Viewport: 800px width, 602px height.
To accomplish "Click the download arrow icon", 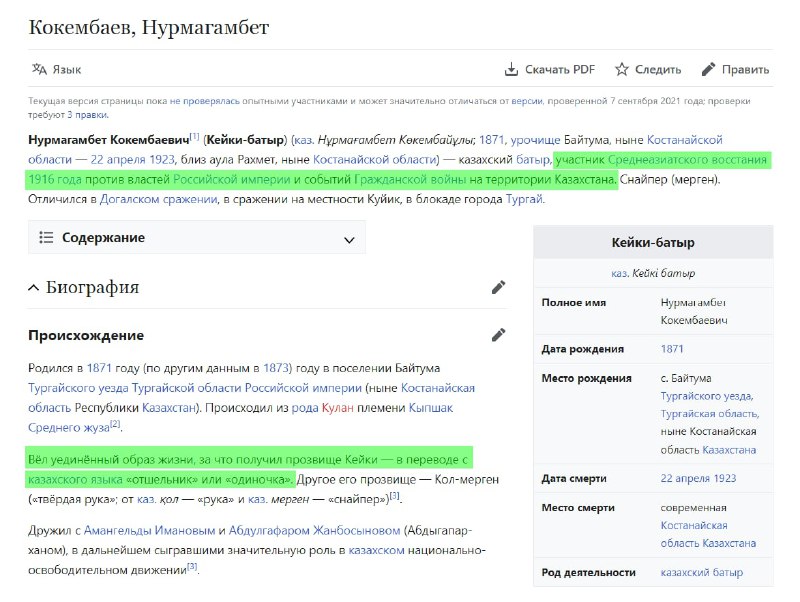I will 511,69.
